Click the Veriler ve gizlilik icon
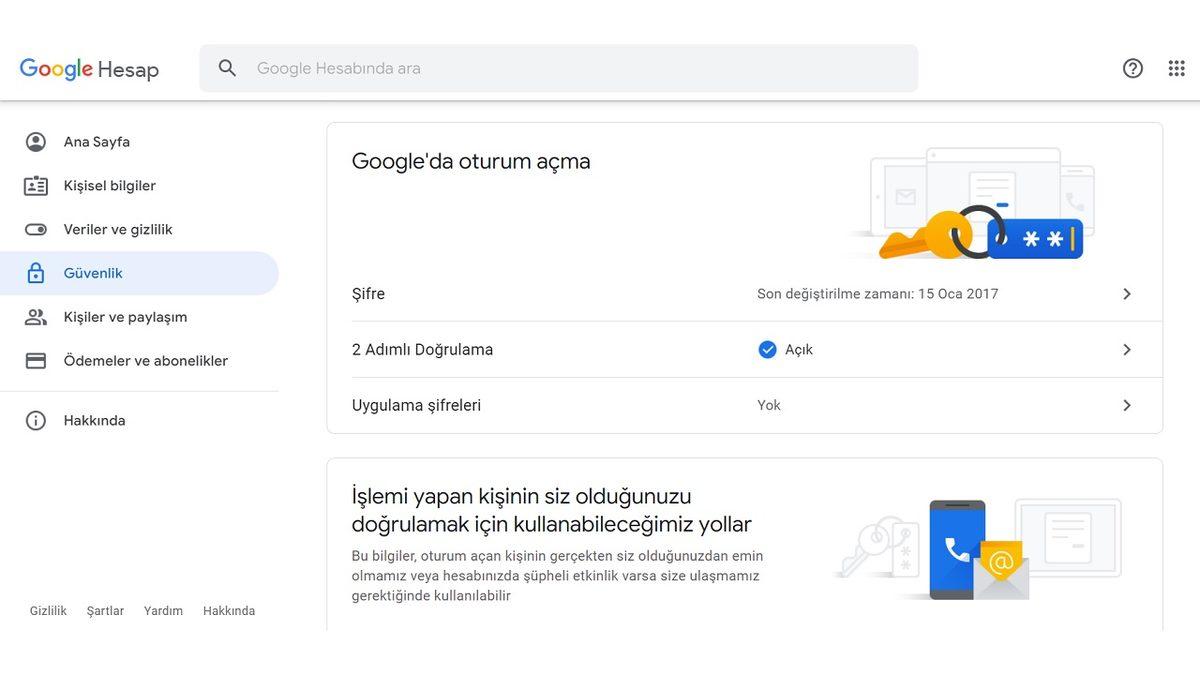The width and height of the screenshot is (1200, 675). point(36,228)
